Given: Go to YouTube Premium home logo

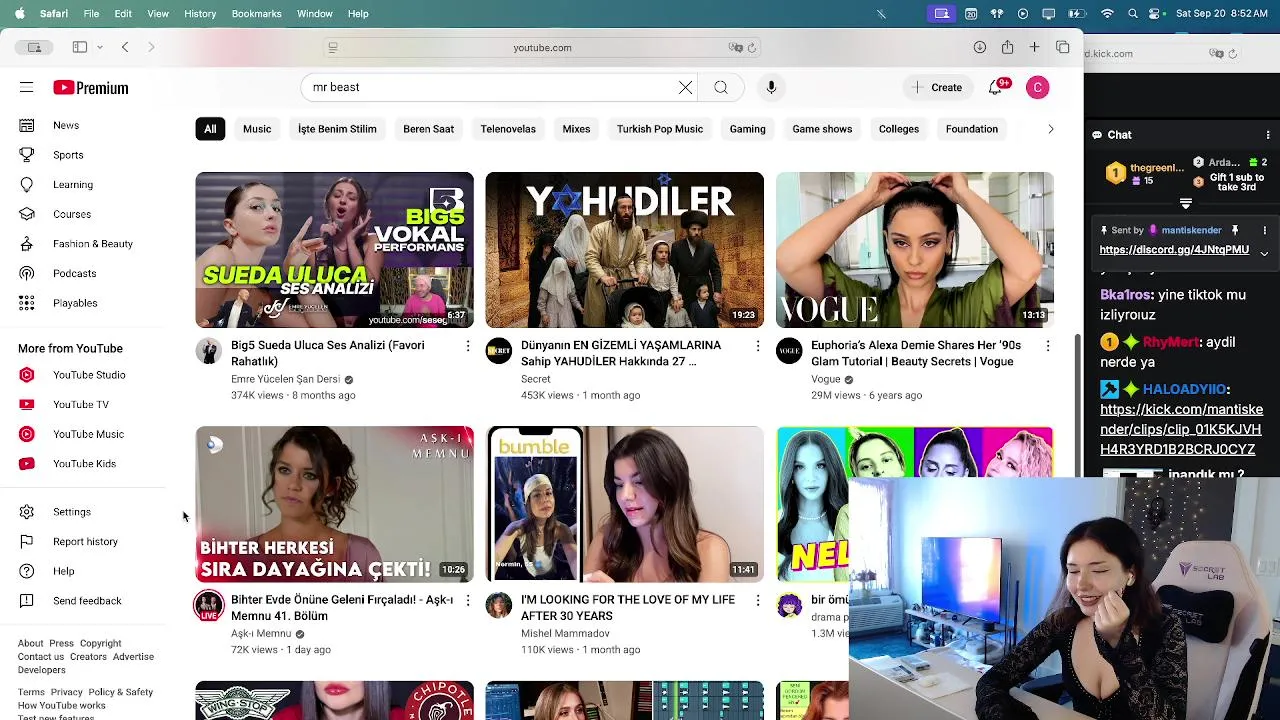Looking at the screenshot, I should click(91, 88).
